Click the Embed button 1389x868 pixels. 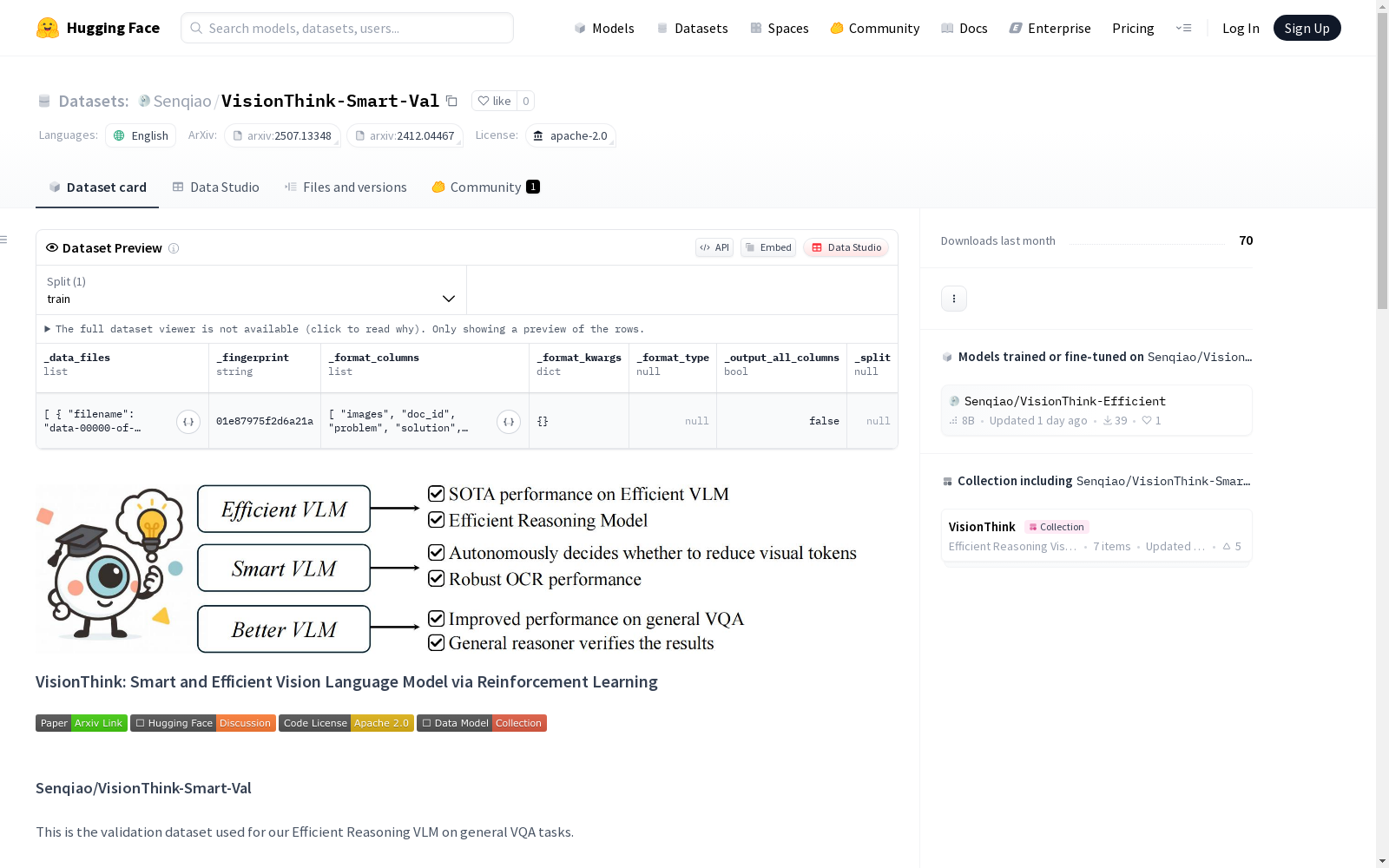768,247
